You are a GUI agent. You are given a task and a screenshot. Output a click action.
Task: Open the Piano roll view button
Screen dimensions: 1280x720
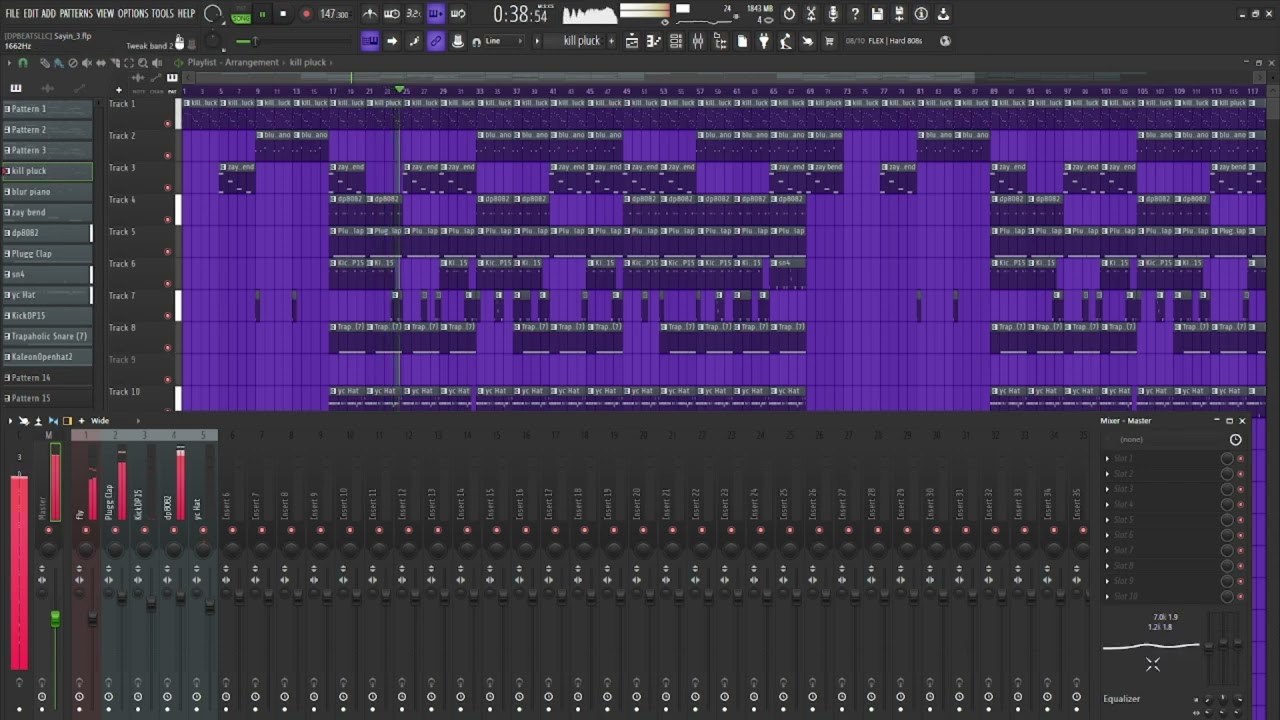[654, 41]
